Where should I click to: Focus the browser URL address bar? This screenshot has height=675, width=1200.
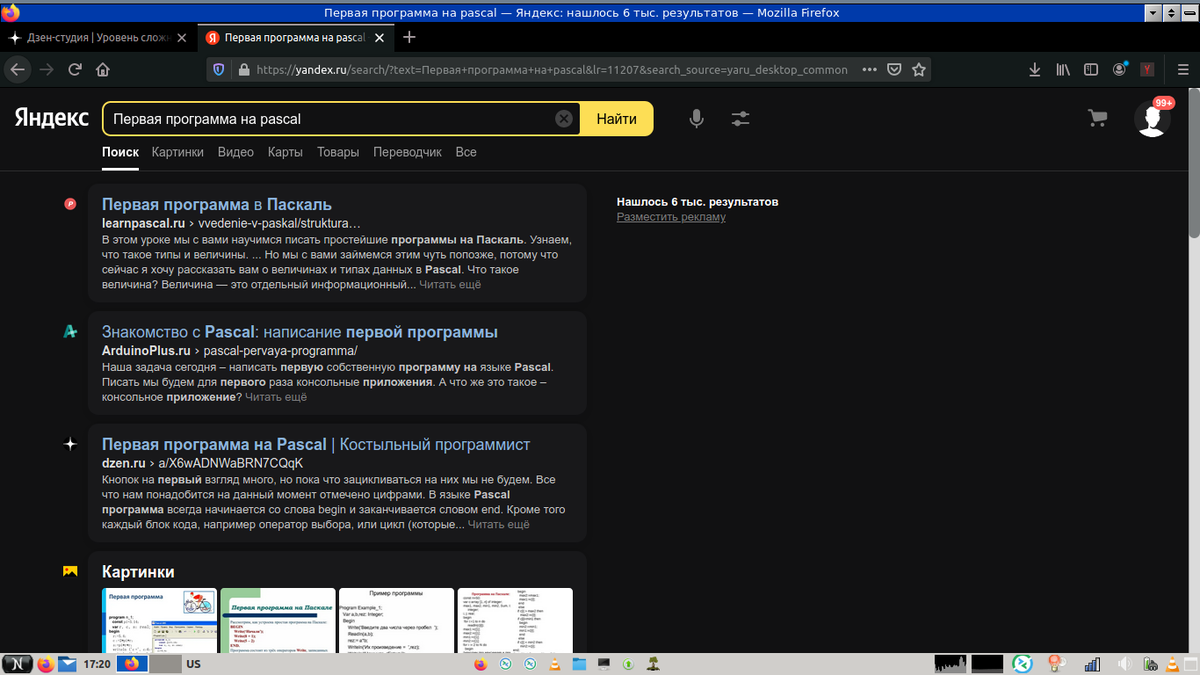[x=550, y=70]
